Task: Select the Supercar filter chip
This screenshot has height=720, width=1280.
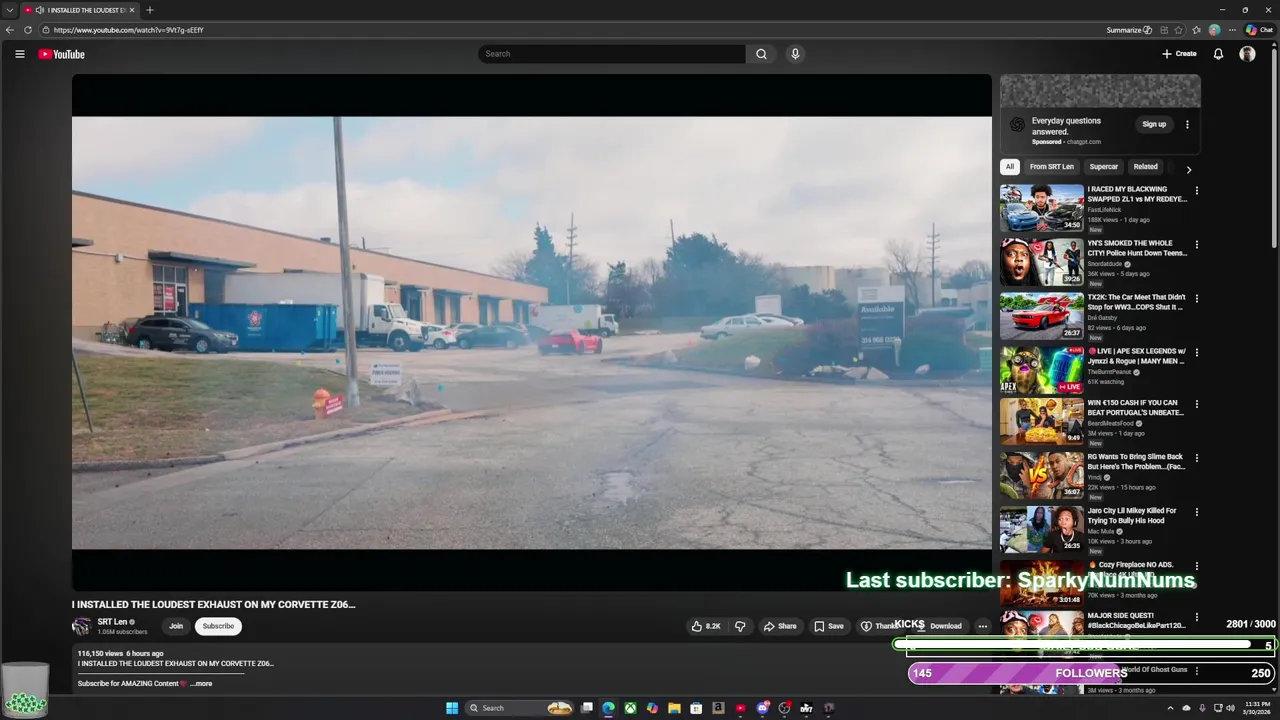Action: coord(1104,167)
